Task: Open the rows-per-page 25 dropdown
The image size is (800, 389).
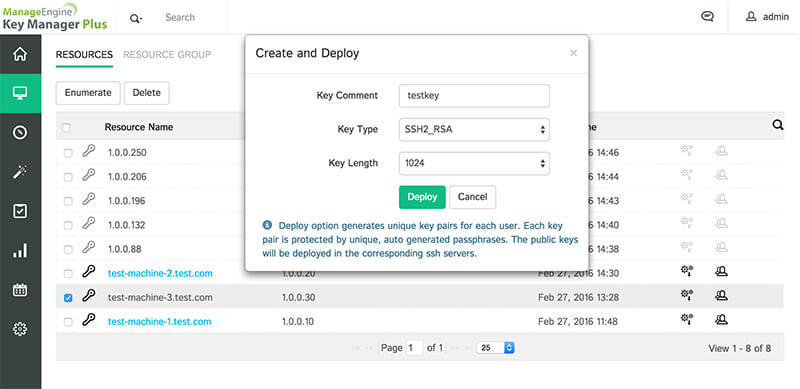Action: point(495,348)
